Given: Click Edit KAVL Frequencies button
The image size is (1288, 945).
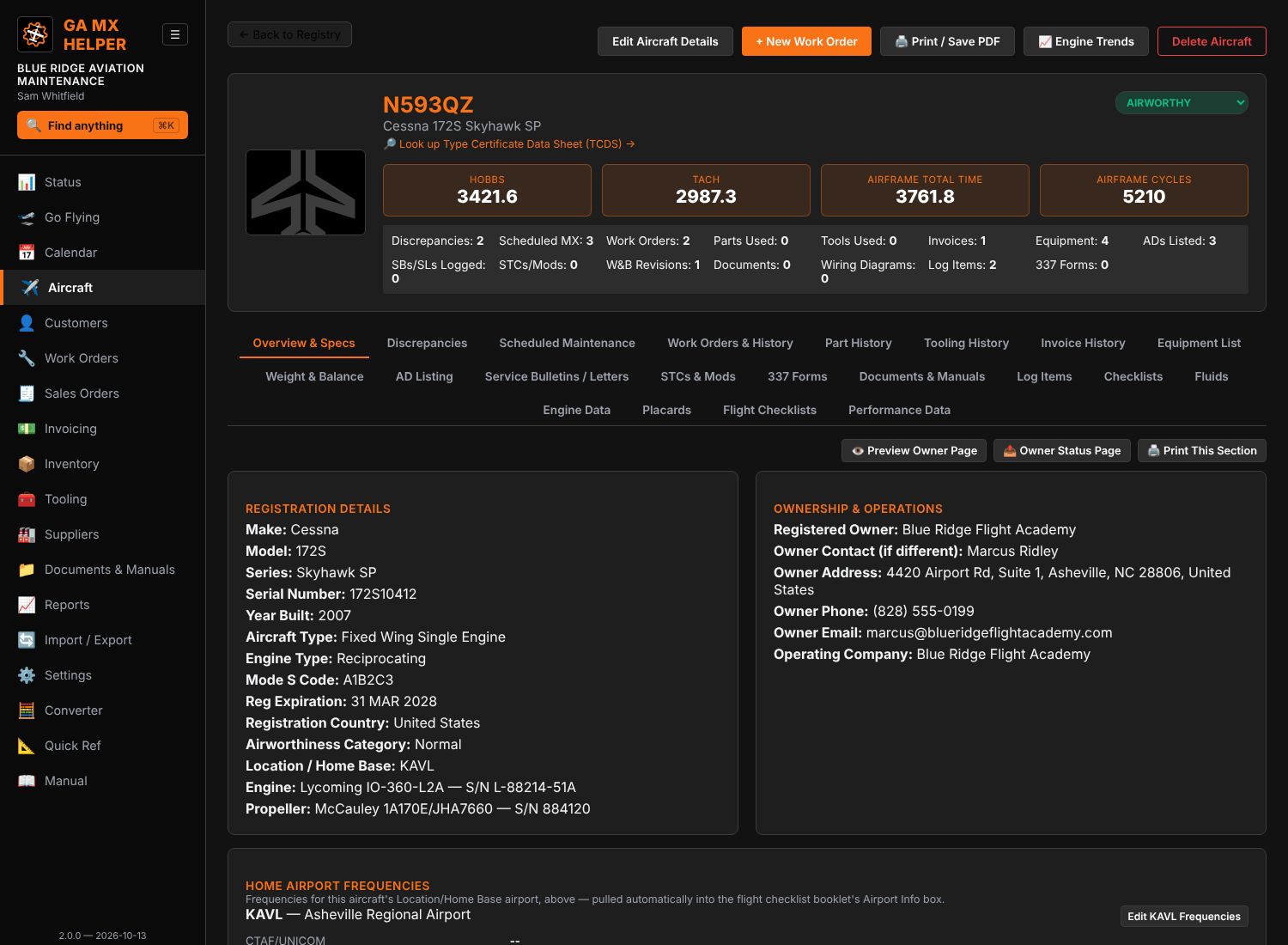Looking at the screenshot, I should click(x=1184, y=917).
